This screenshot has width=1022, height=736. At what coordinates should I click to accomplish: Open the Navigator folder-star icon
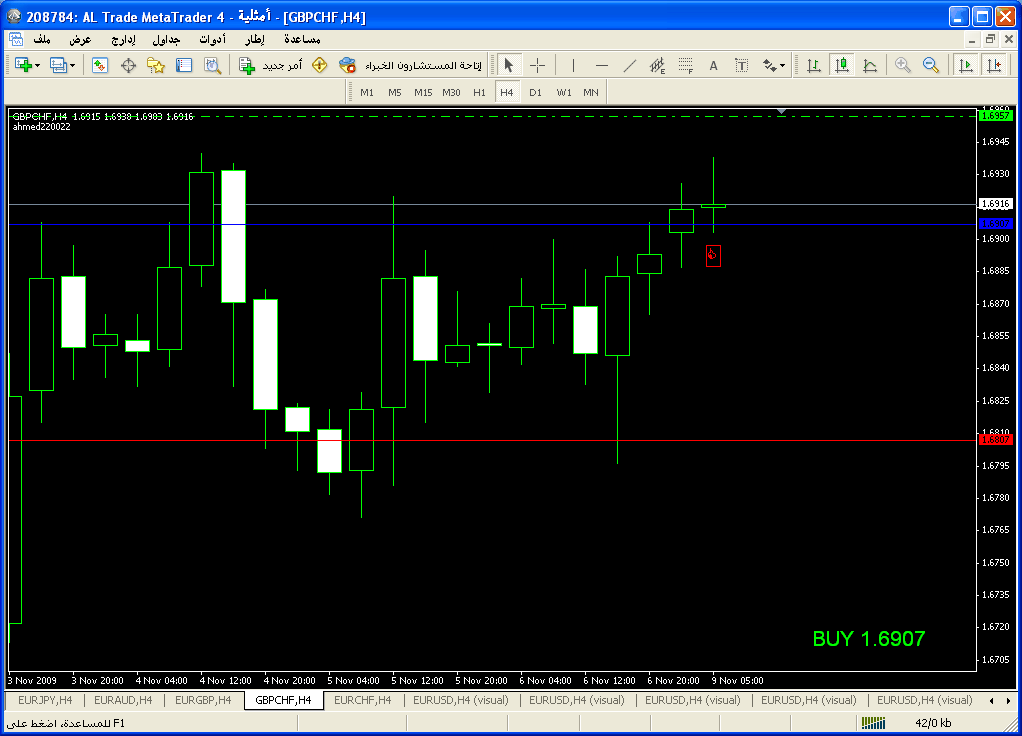tap(156, 65)
